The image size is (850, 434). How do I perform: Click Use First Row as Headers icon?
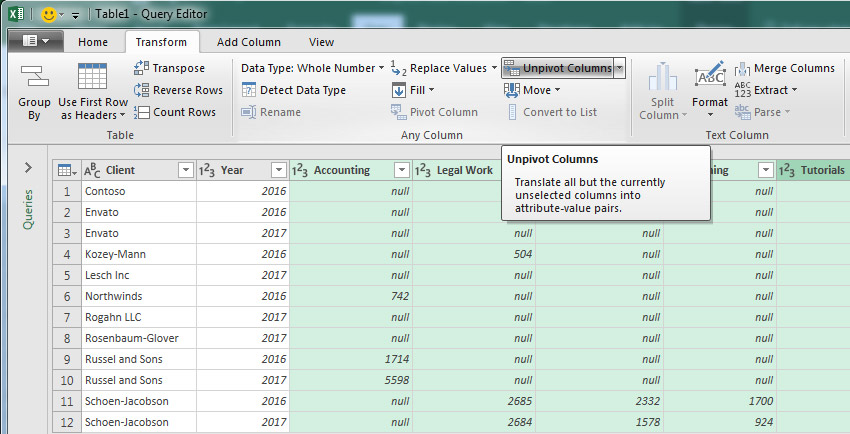93,76
